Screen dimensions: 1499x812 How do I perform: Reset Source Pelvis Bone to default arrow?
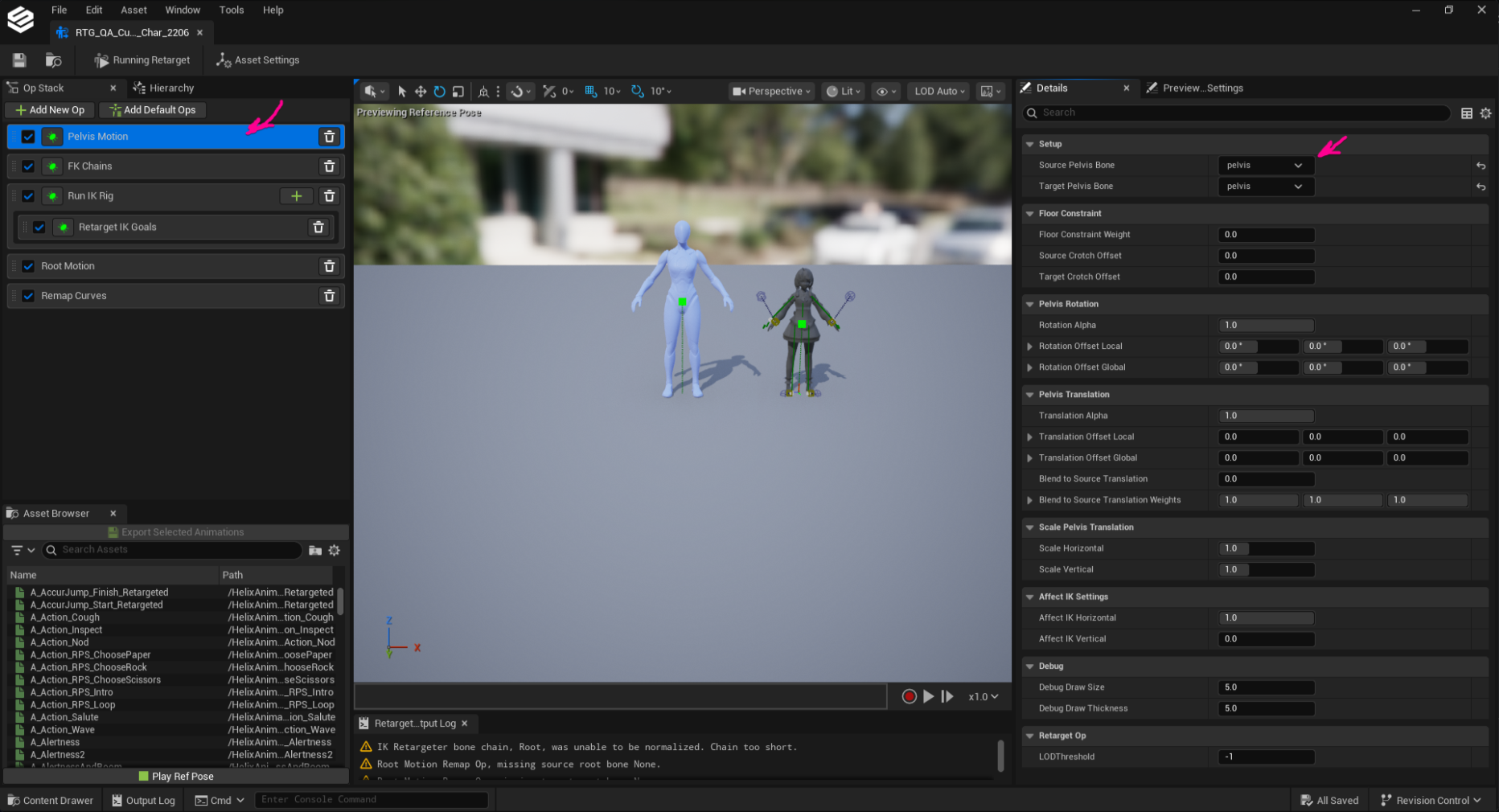click(x=1481, y=166)
